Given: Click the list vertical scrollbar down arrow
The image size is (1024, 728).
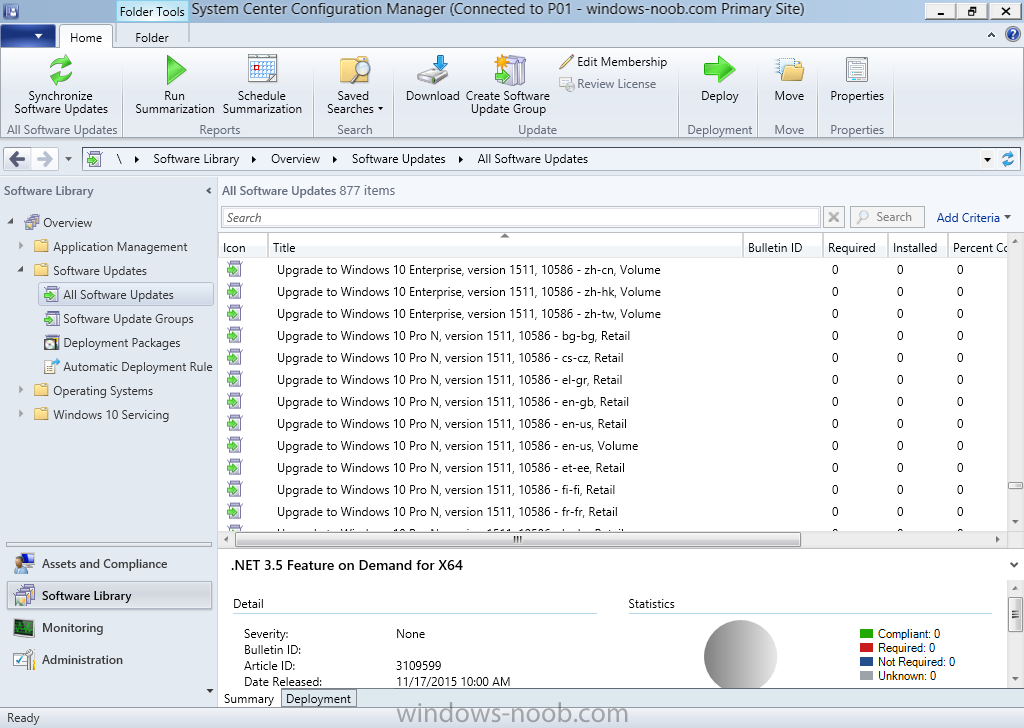Looking at the screenshot, I should pos(1015,521).
